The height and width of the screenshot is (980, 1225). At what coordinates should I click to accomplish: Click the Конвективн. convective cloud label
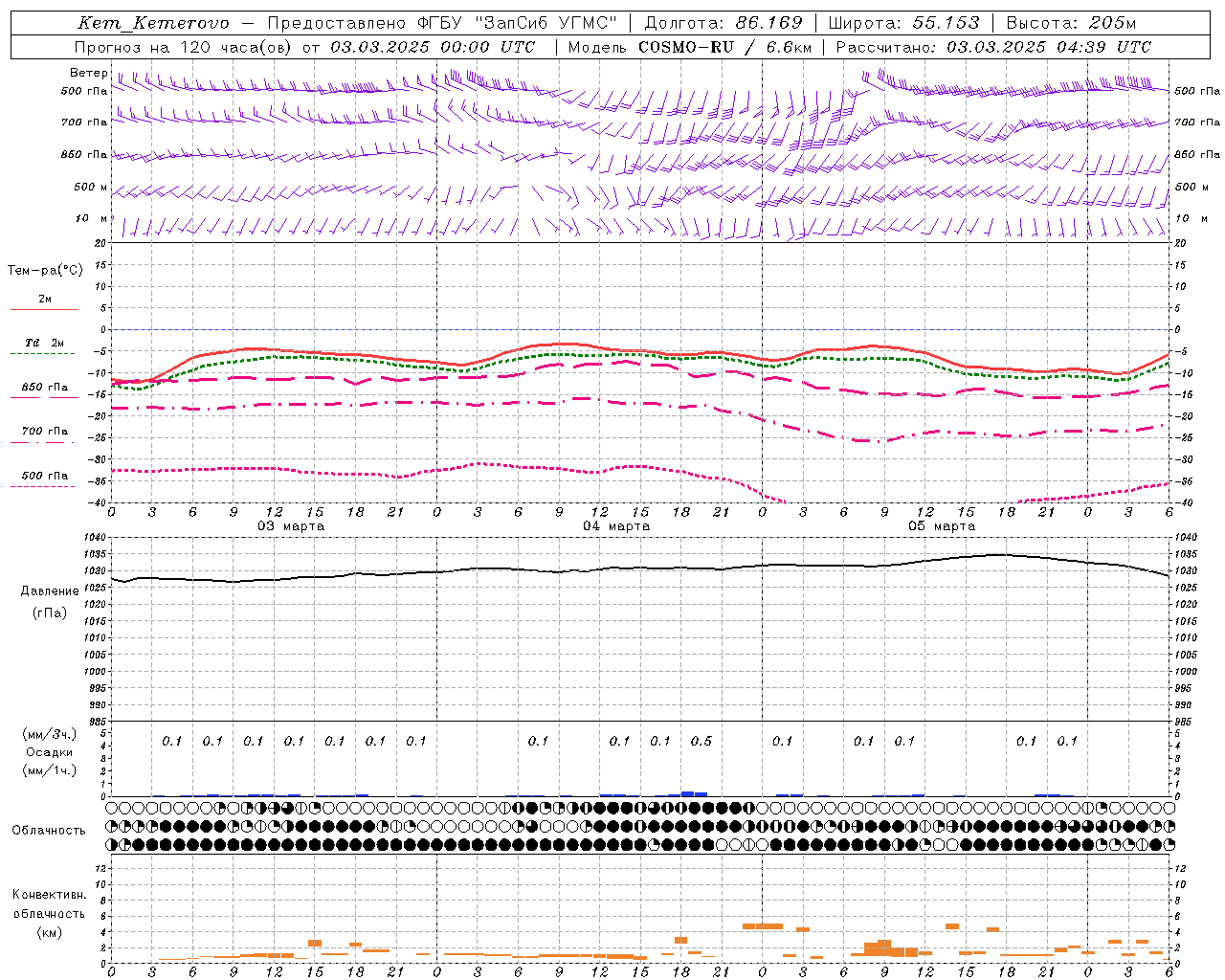49,895
